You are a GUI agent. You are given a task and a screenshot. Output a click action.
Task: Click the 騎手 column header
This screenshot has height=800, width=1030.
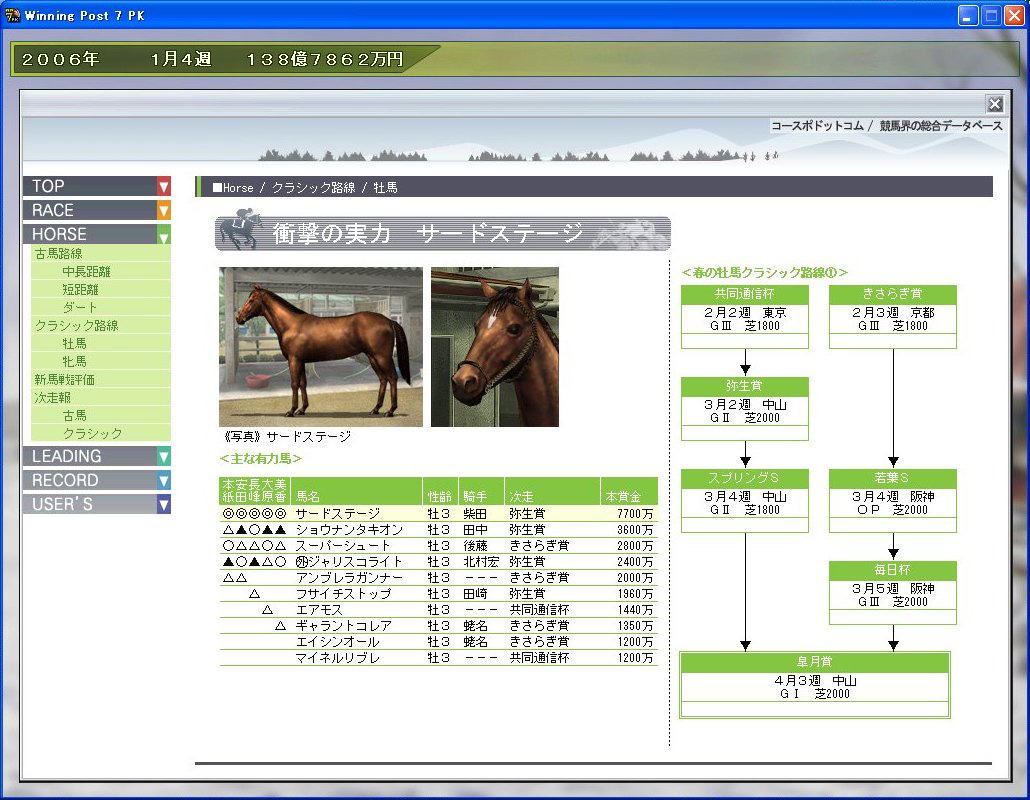[x=481, y=491]
